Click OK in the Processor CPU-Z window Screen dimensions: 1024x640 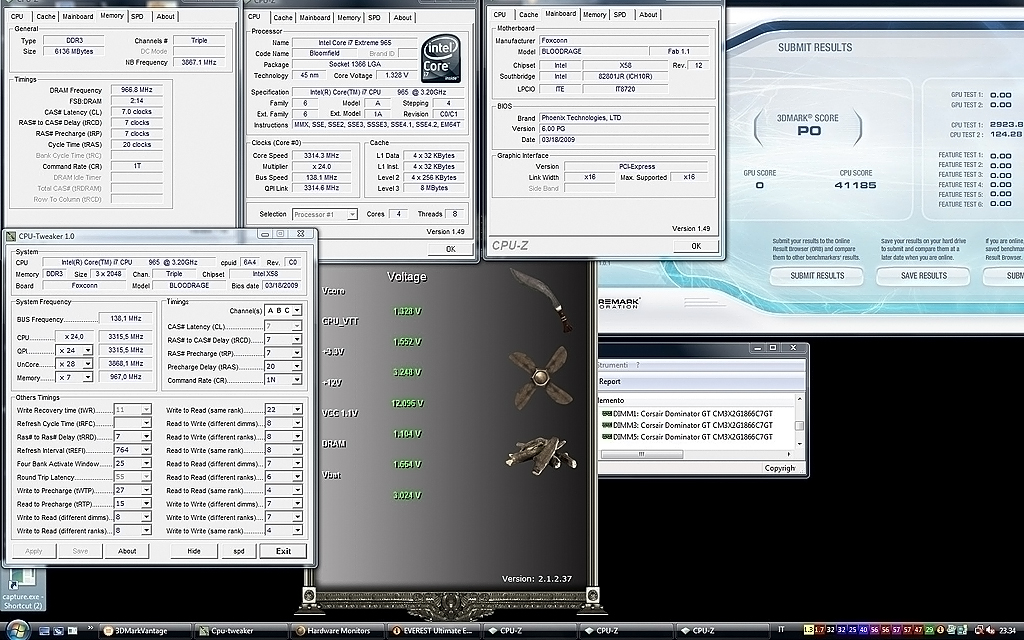[x=451, y=249]
